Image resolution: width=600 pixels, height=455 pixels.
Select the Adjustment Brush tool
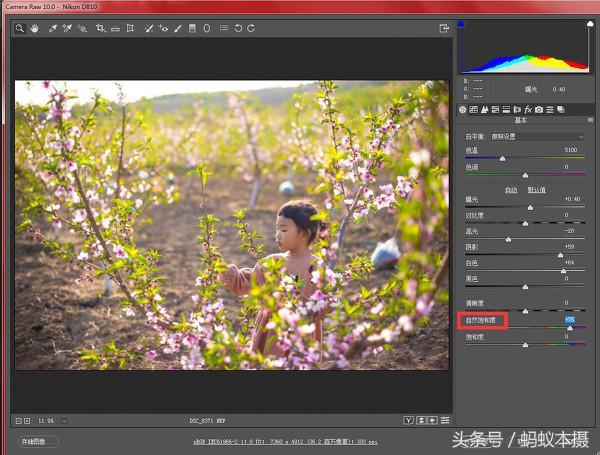(178, 28)
